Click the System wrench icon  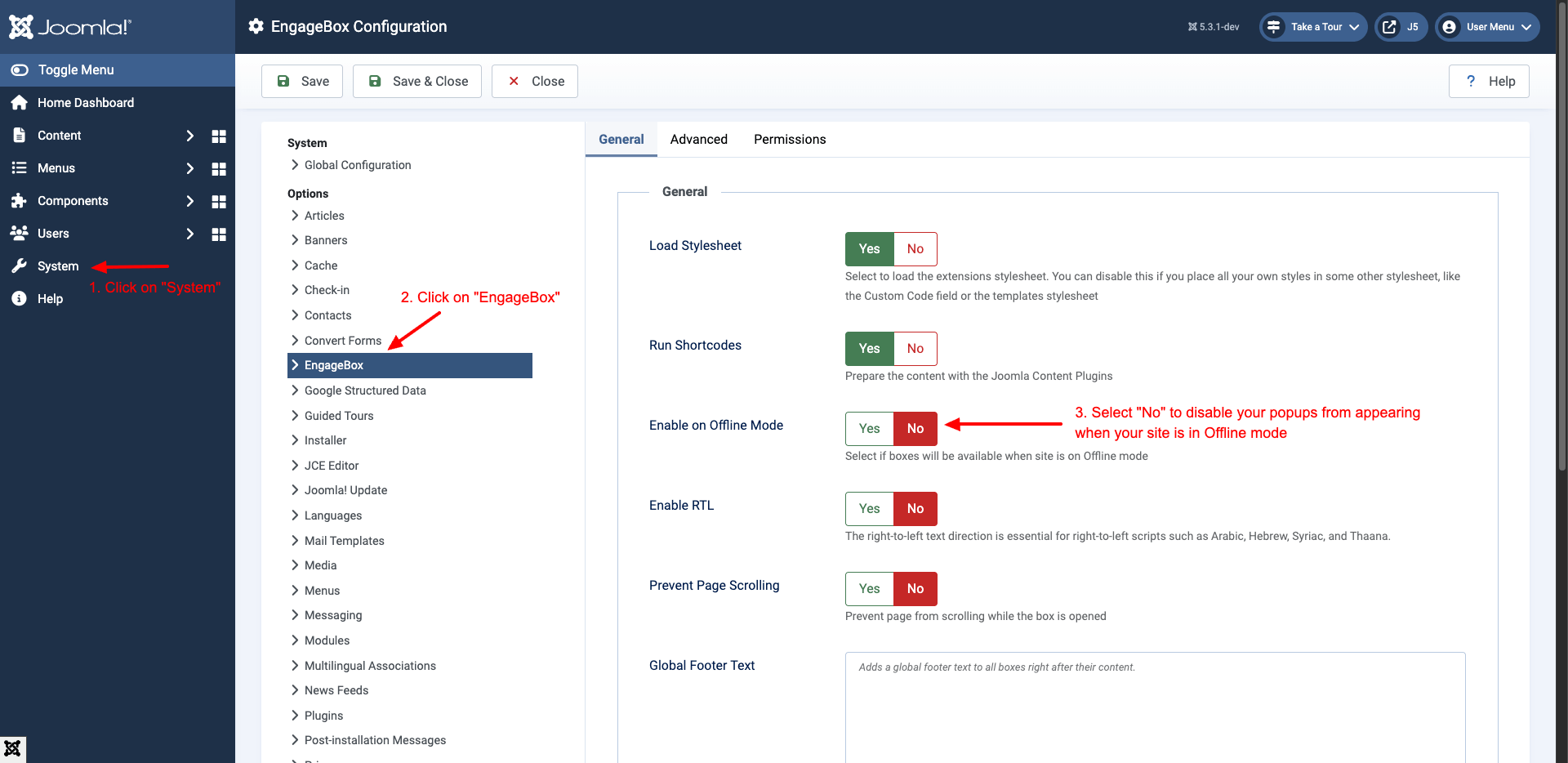pos(20,266)
